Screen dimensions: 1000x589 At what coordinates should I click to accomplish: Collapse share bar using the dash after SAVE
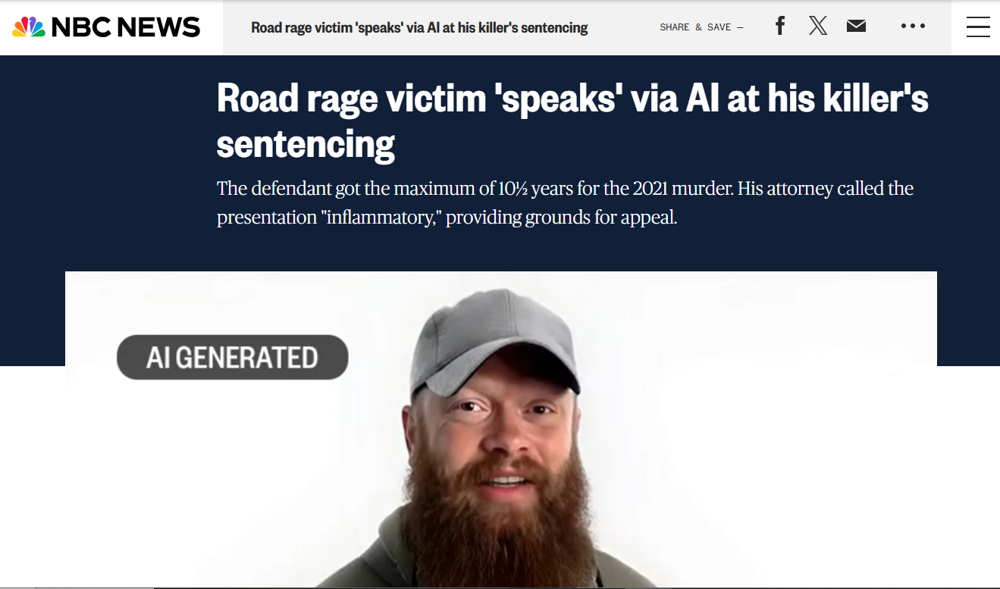click(740, 27)
